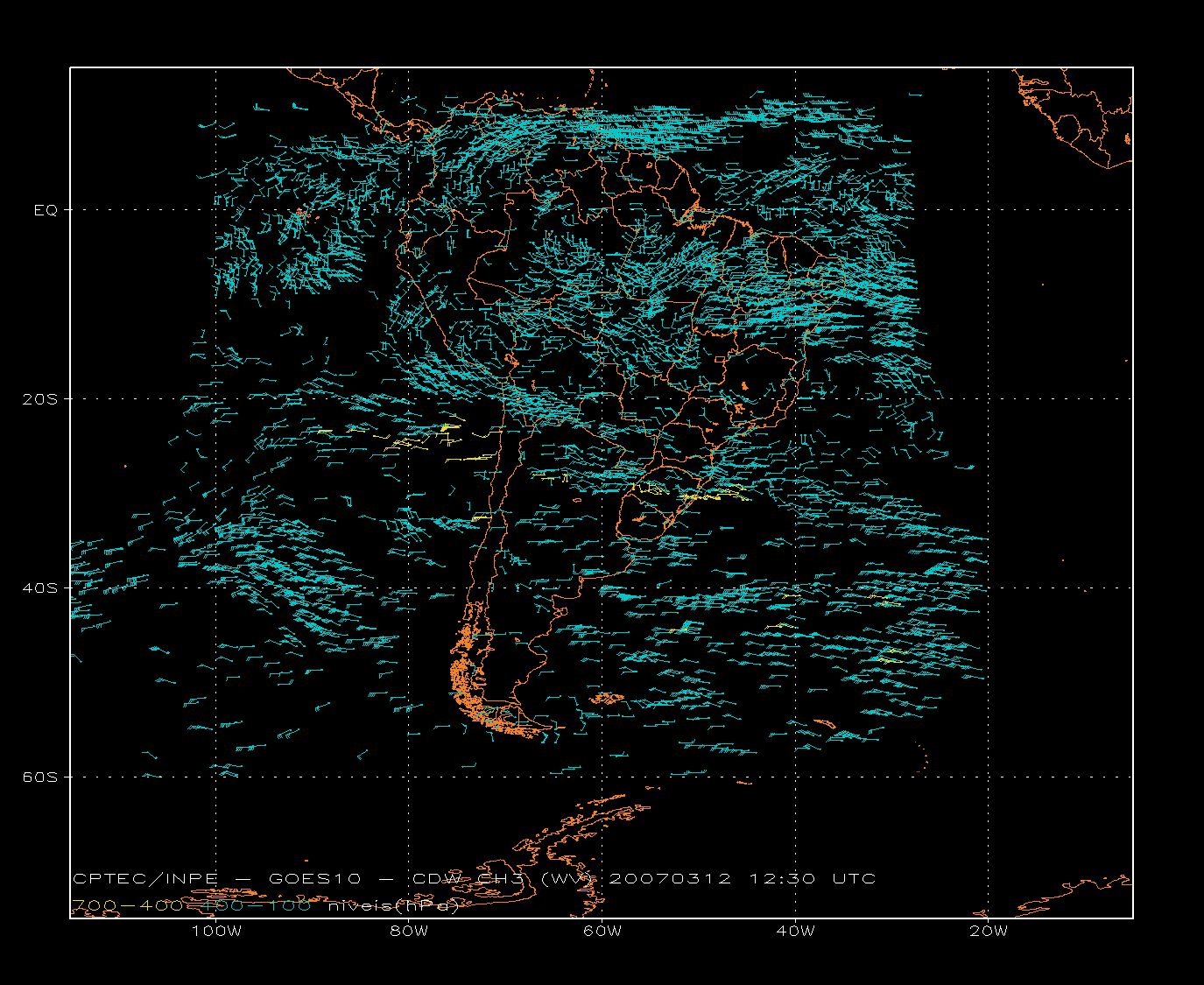Viewport: 1204px width, 985px height.
Task: Click the 12:30 UTC time text
Action: coord(812,879)
